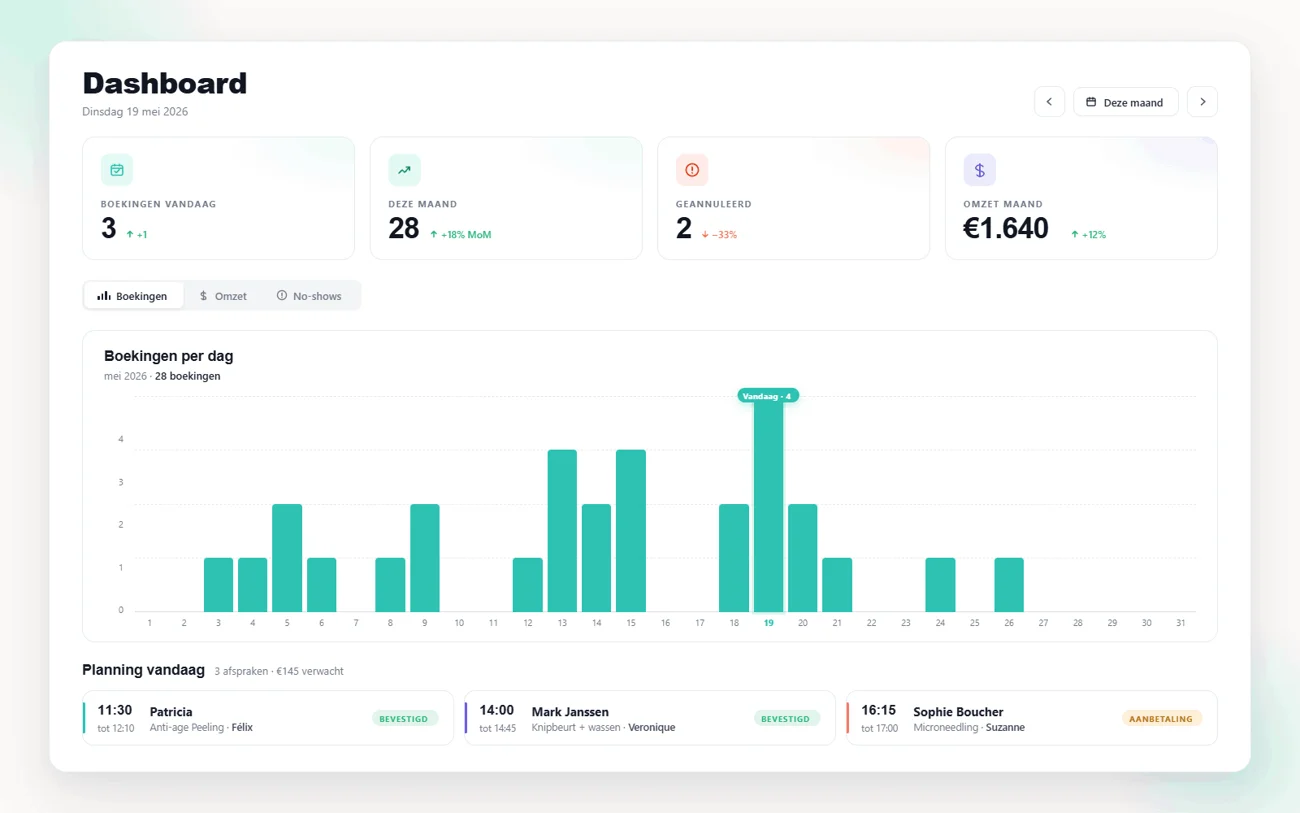
Task: Select the chart bar for day 19
Action: (768, 504)
